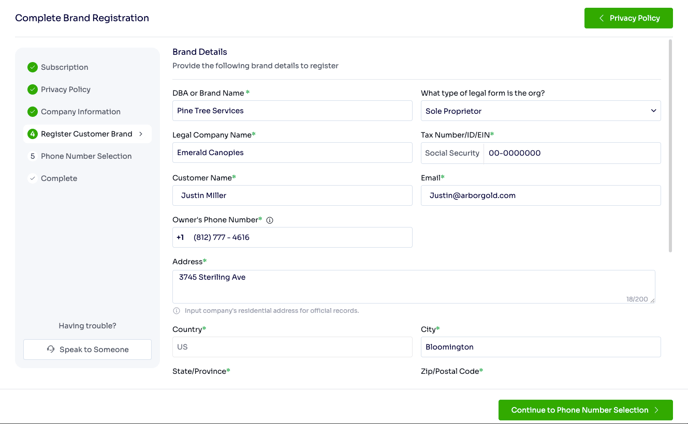Screen dimensions: 688x424
Task: Click the headset icon in Speak to Someone
Action: 51,349
